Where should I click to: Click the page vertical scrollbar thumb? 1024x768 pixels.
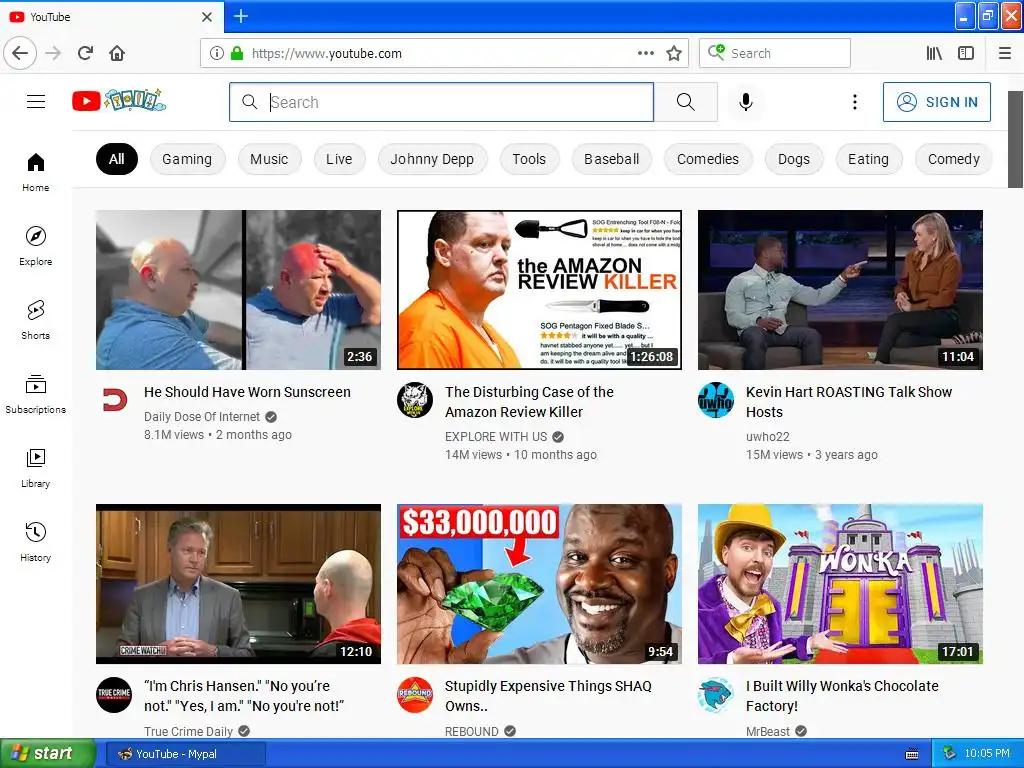click(1016, 138)
